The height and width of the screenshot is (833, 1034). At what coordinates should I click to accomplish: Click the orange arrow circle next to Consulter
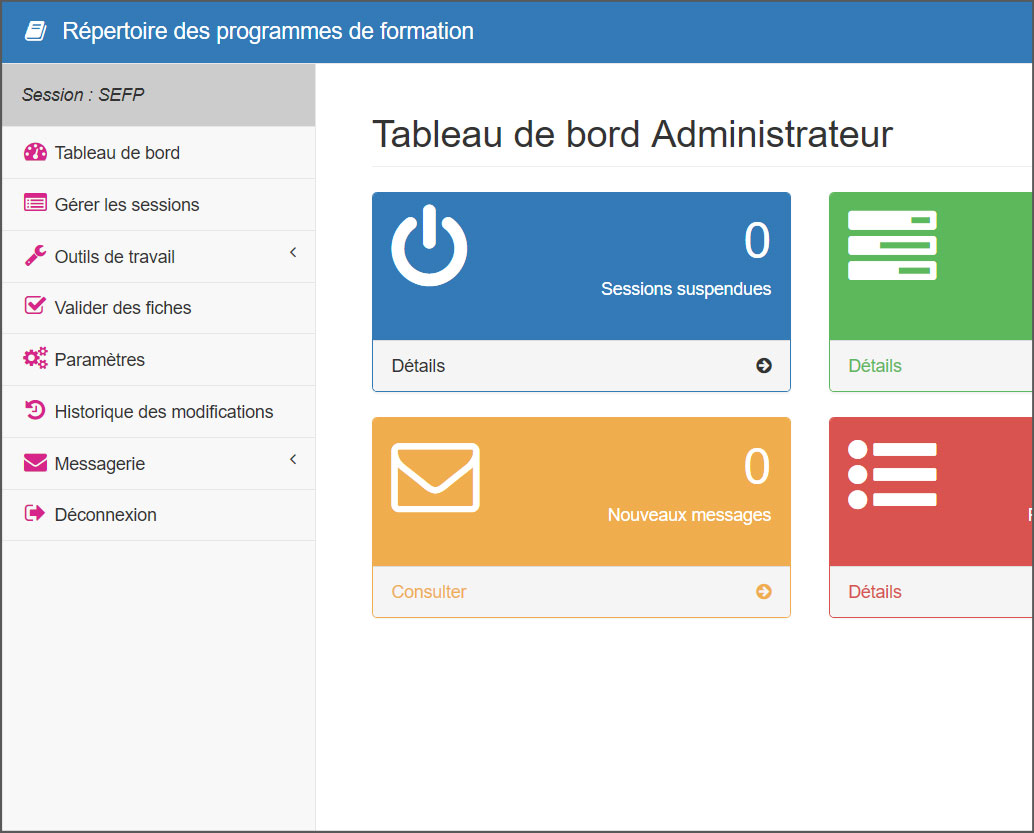tap(764, 592)
